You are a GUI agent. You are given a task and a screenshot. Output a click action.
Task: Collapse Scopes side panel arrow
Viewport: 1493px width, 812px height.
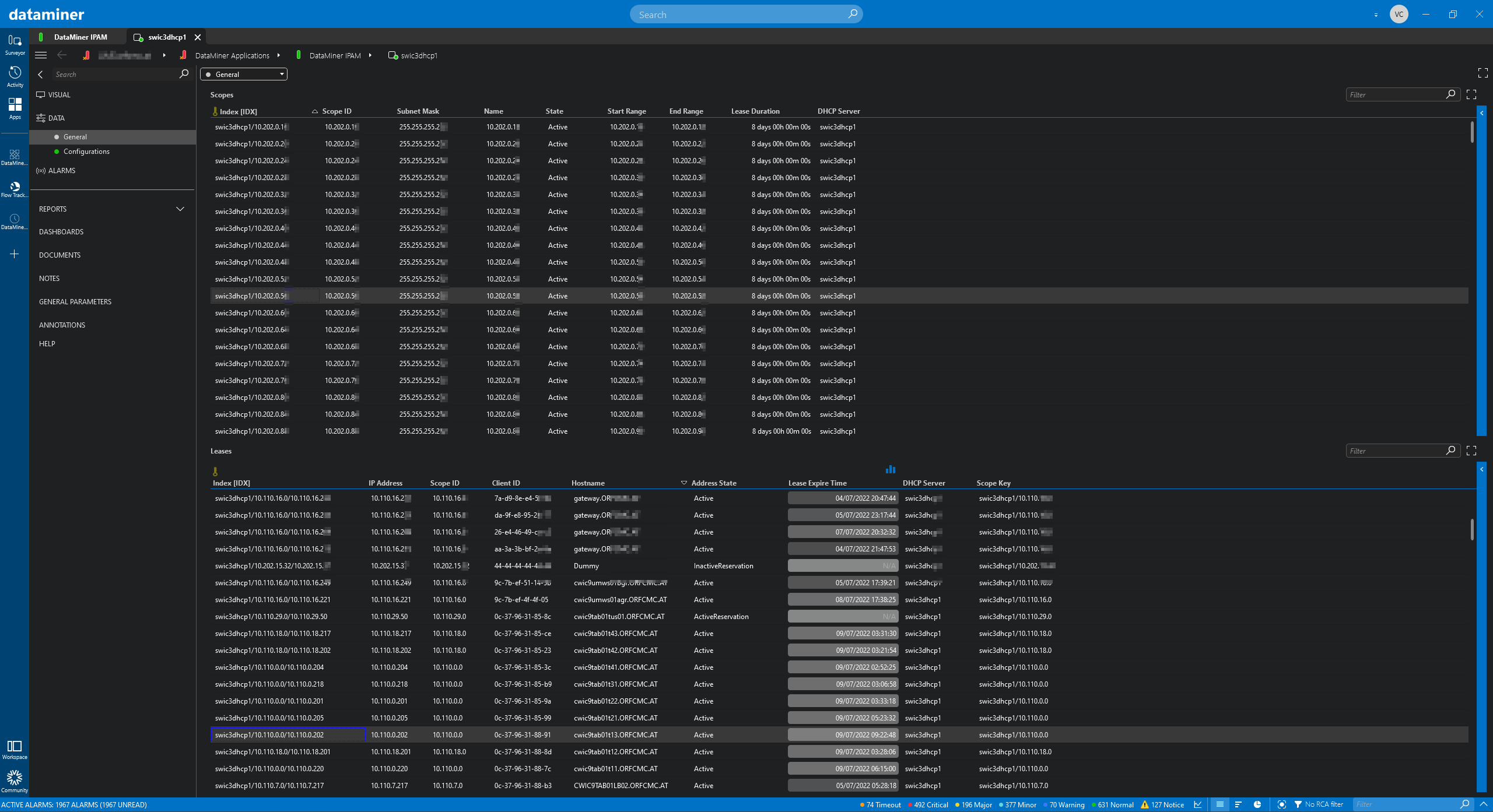(x=1482, y=113)
